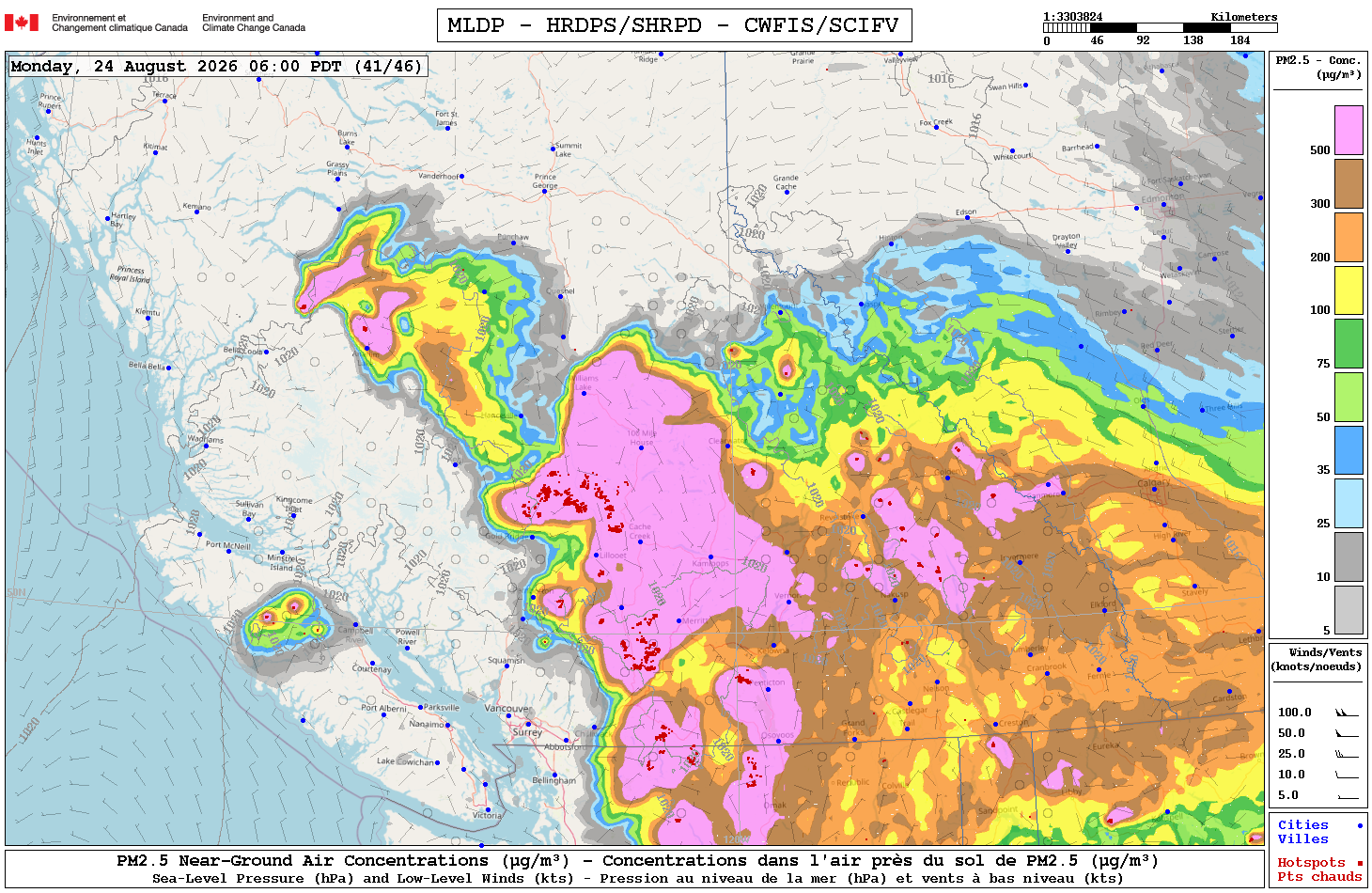The image size is (1372, 893).
Task: Click the Lake Cowichan city label
Action: point(406,761)
